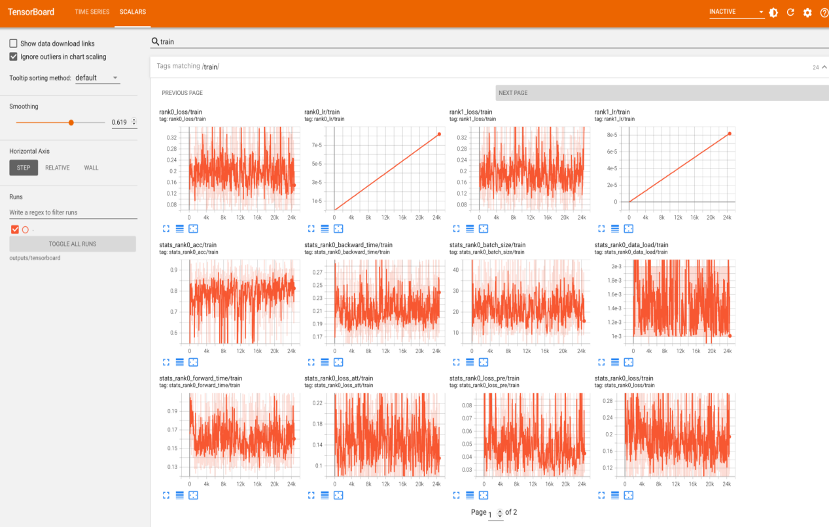Switch to SCALARS tab

pyautogui.click(x=133, y=12)
